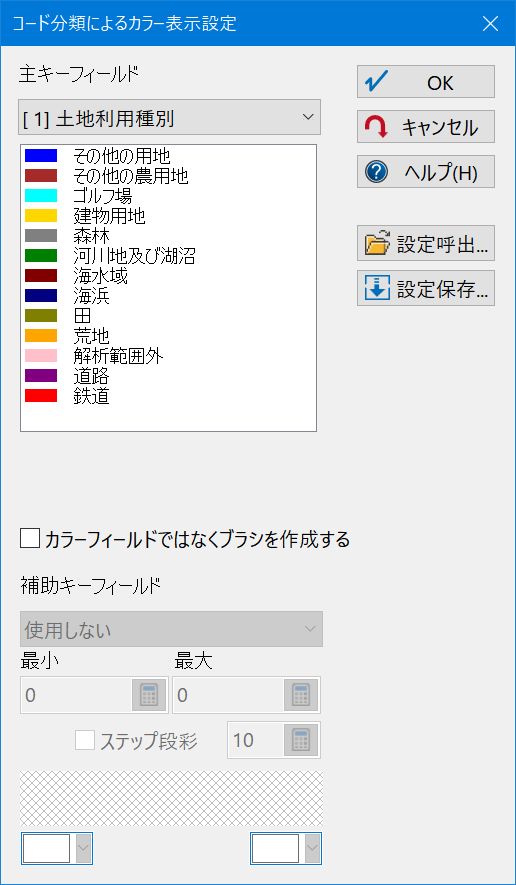Toggle the ステップ段彩 checkbox
516x885 pixels.
(x=85, y=740)
